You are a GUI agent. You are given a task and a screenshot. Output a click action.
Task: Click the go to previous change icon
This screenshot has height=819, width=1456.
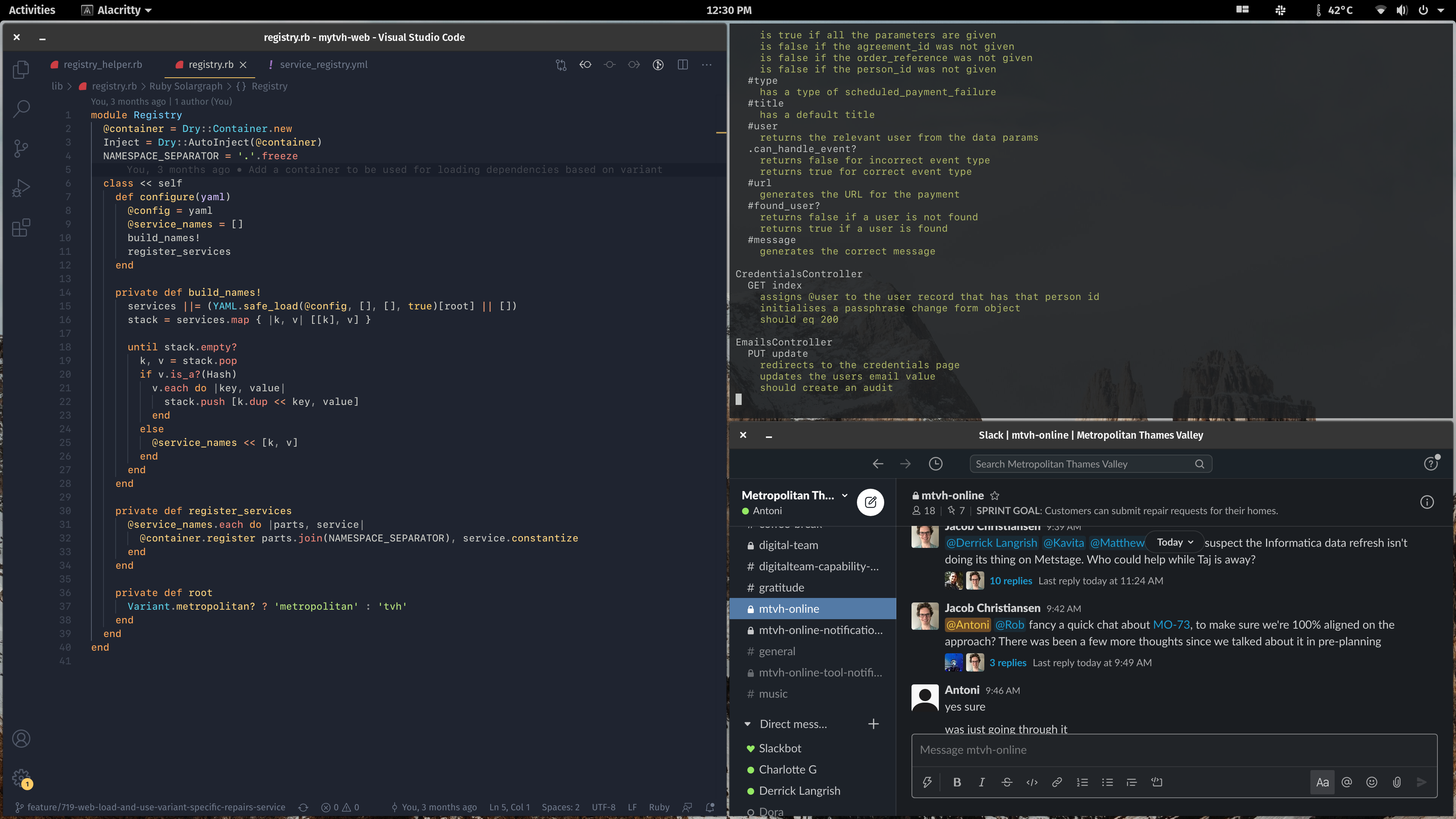click(x=585, y=64)
